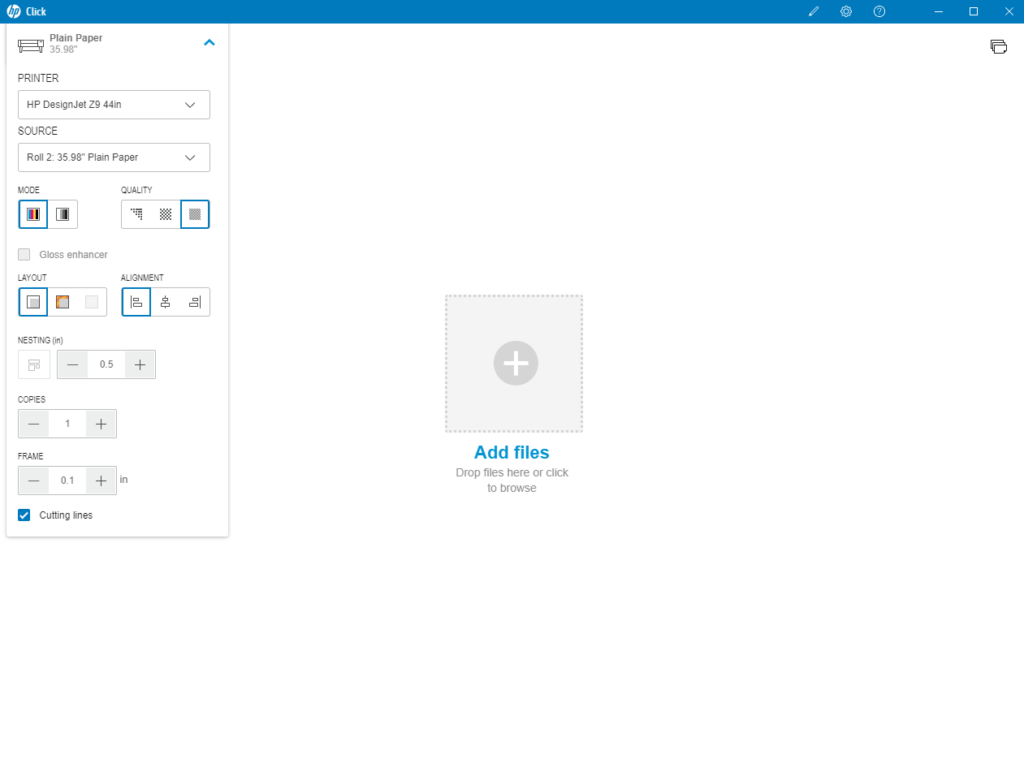Click the frame value field 0.1
Image resolution: width=1024 pixels, height=780 pixels.
coord(67,481)
